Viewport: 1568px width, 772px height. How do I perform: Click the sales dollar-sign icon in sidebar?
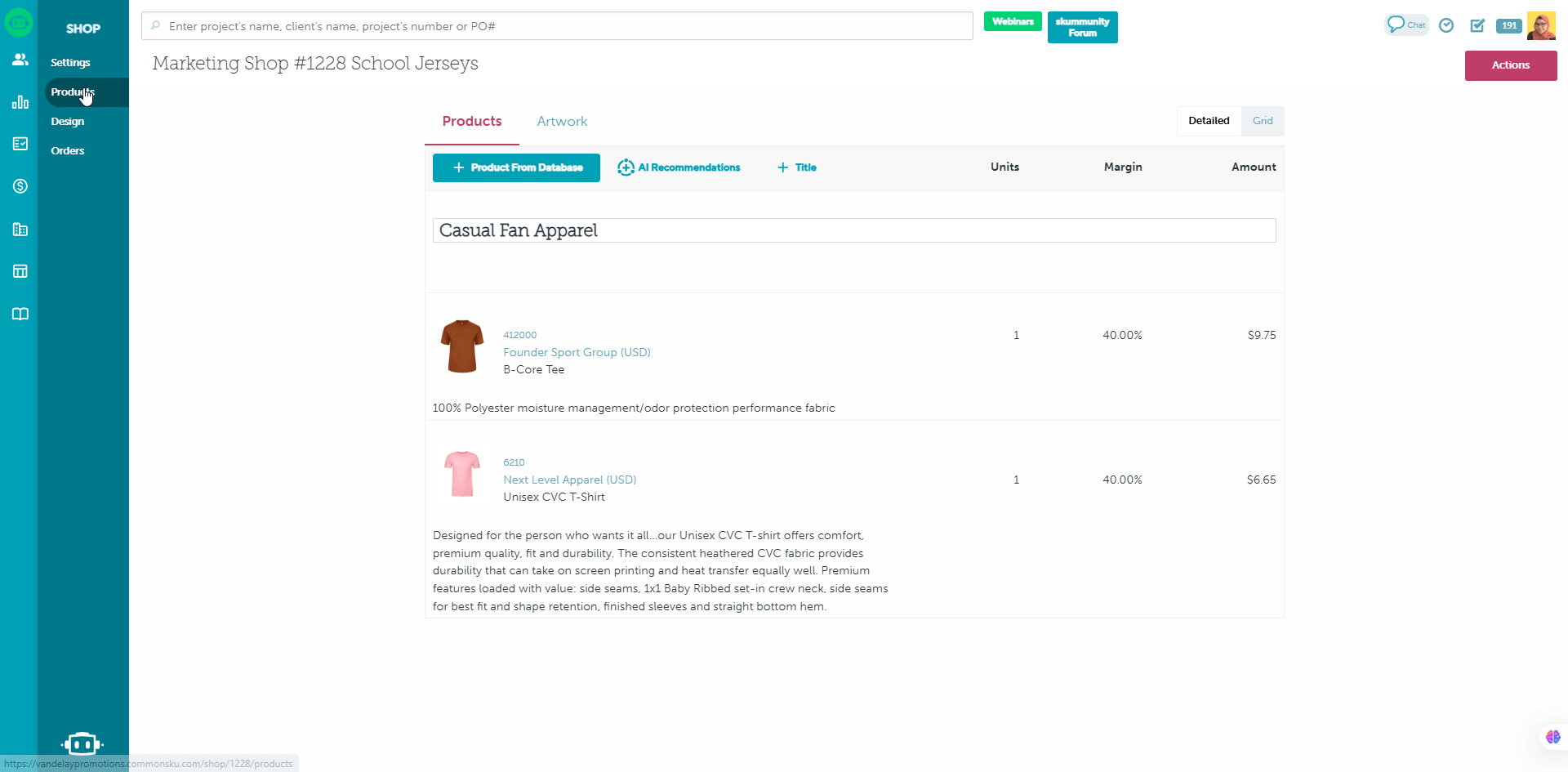click(x=19, y=186)
